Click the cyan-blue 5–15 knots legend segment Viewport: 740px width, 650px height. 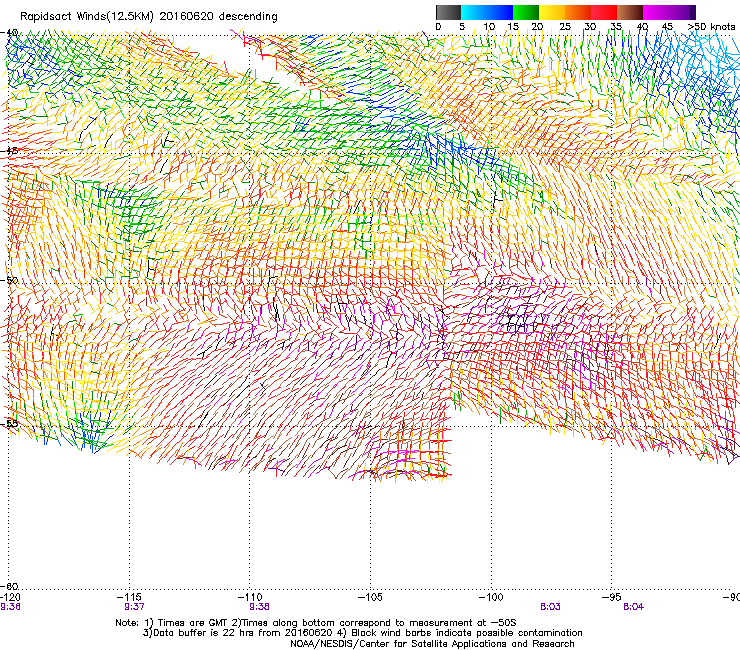coord(487,12)
